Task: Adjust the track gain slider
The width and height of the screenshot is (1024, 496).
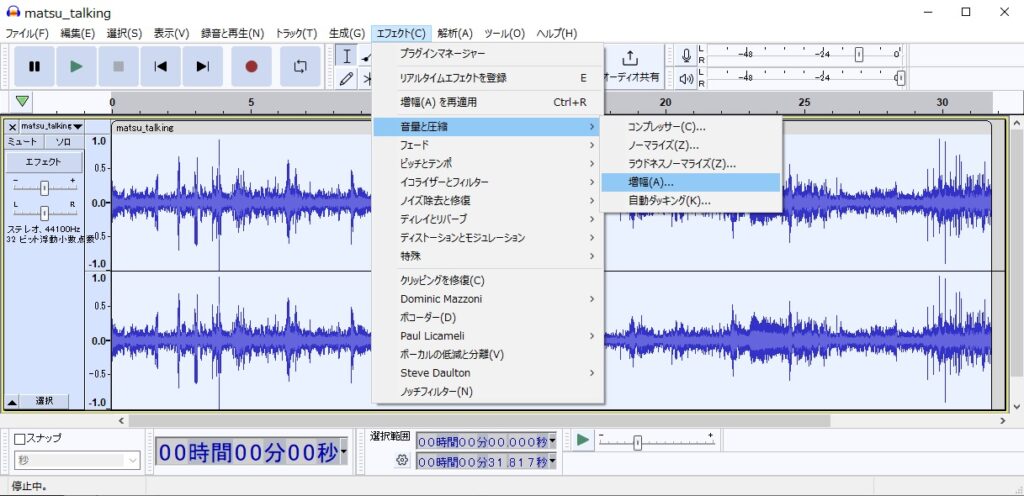Action: tap(44, 188)
